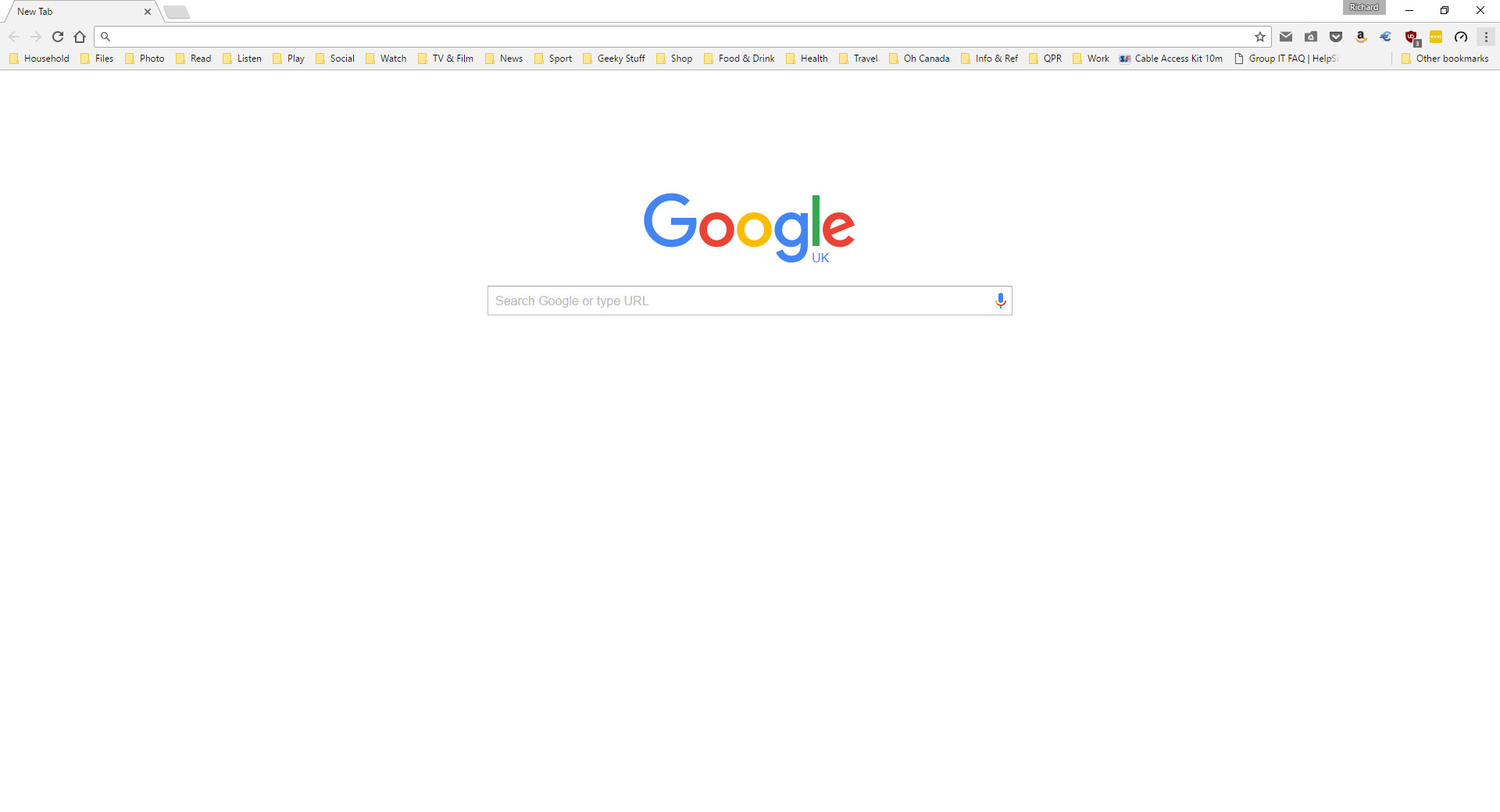This screenshot has height=812, width=1500.
Task: Click the speedometer extension icon
Action: pyautogui.click(x=1461, y=37)
